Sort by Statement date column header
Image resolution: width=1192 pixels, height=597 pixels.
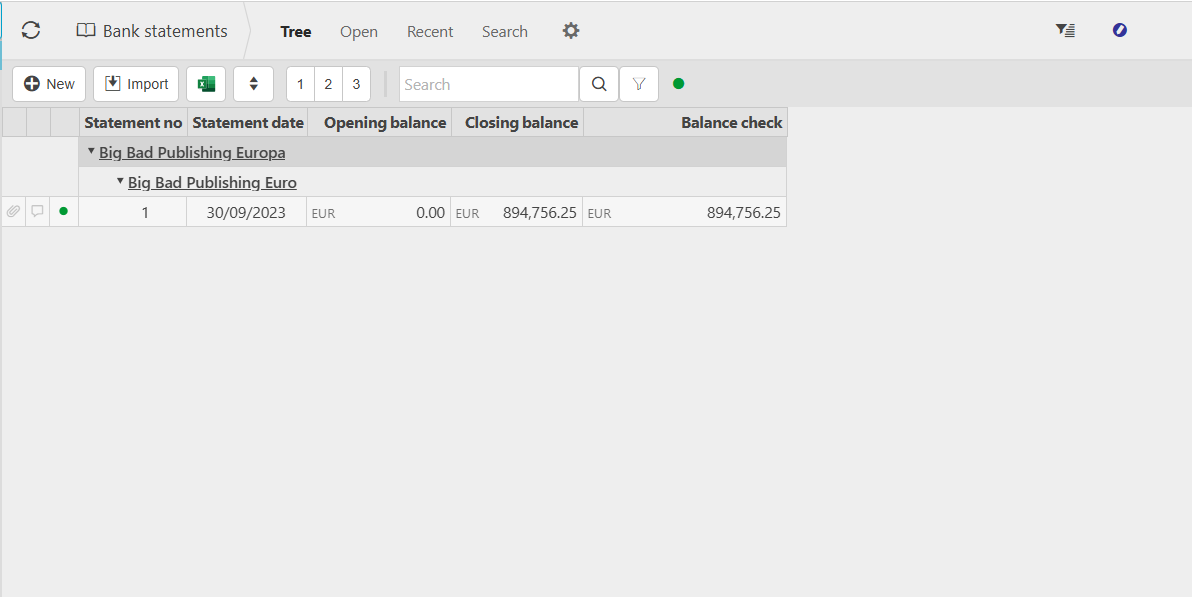pos(248,122)
